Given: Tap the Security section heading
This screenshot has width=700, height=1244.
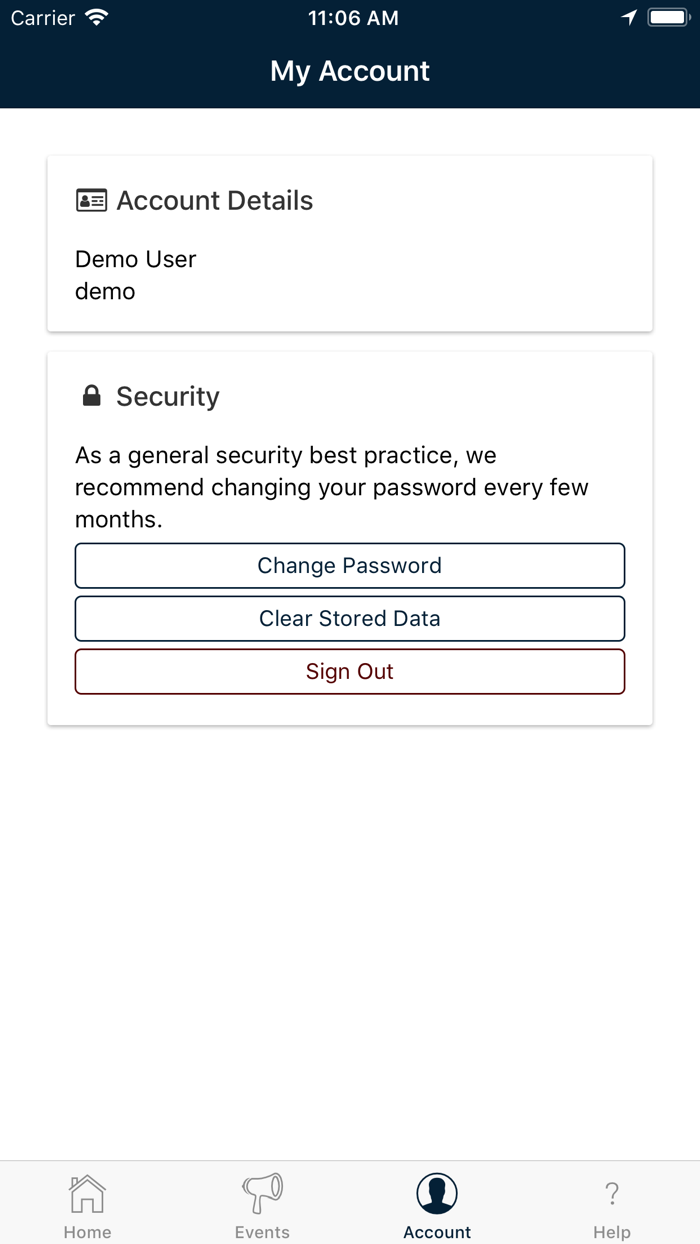Looking at the screenshot, I should (x=167, y=396).
